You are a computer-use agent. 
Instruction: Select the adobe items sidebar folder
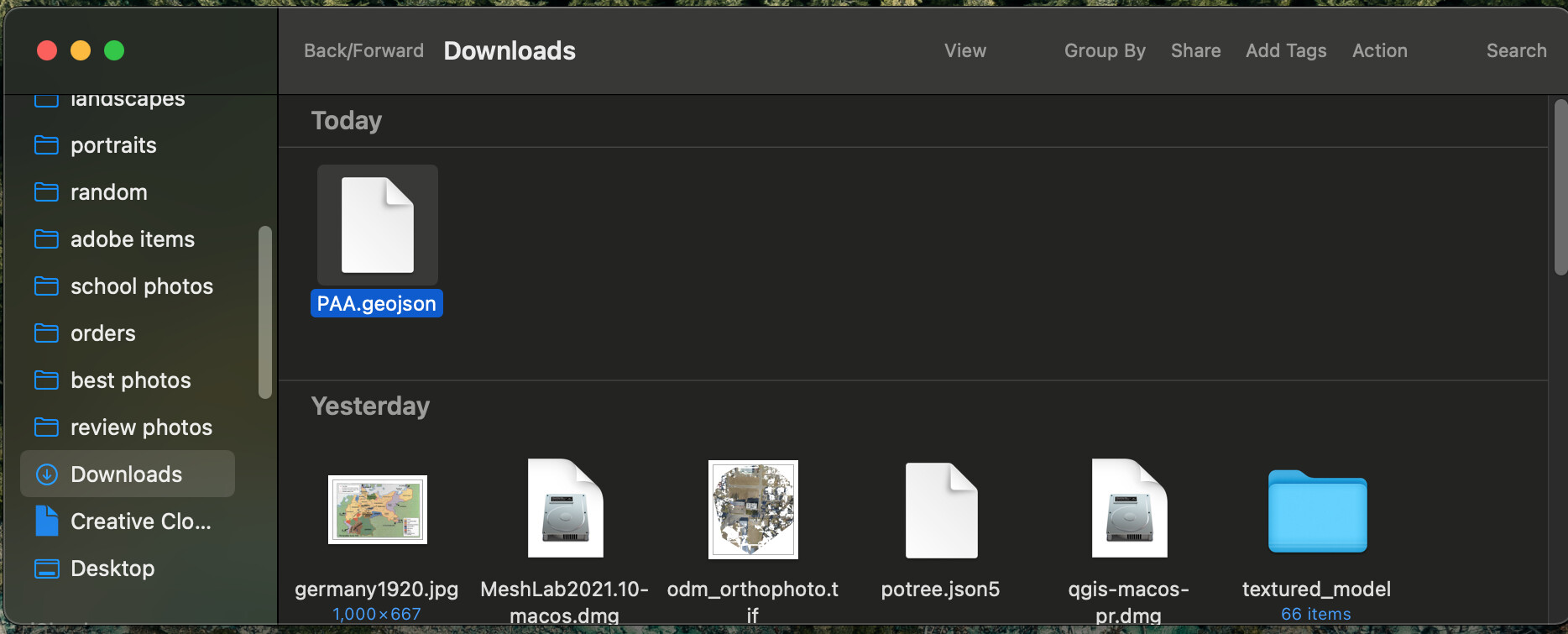tap(132, 239)
